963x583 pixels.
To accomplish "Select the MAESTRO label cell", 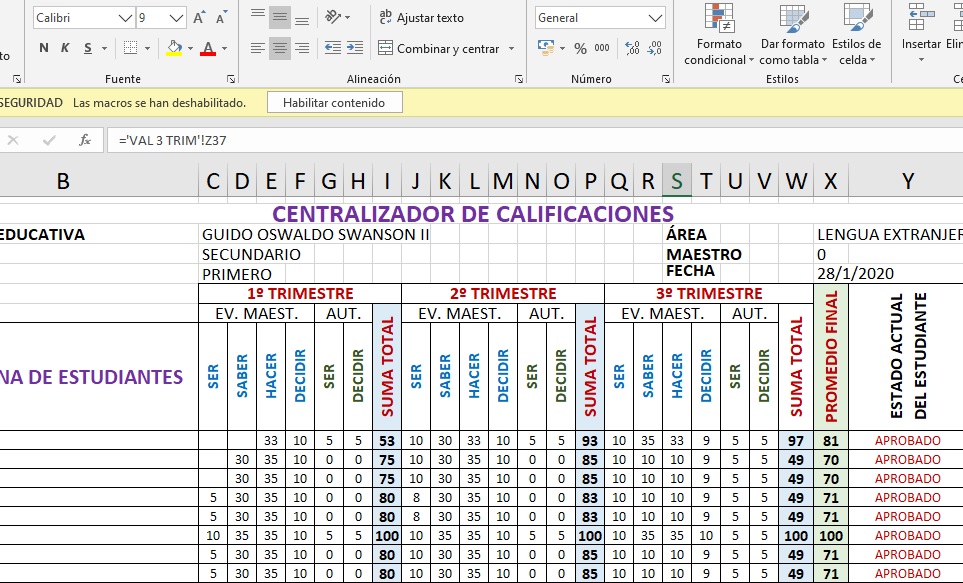I will 704,254.
